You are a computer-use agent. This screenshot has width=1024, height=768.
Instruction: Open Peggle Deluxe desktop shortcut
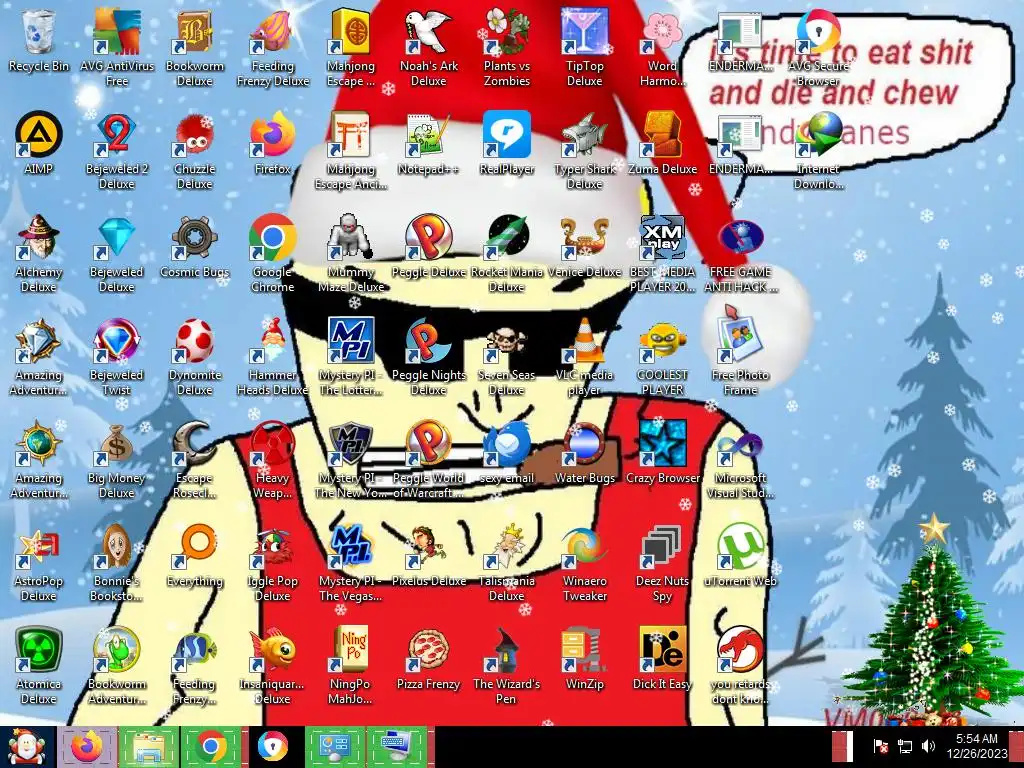(428, 247)
